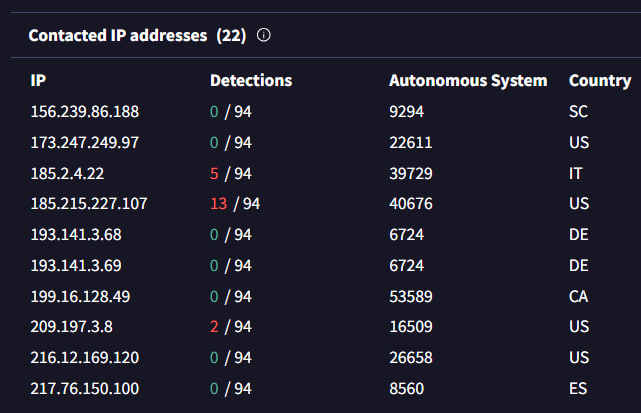Click the IP column header

(38, 80)
